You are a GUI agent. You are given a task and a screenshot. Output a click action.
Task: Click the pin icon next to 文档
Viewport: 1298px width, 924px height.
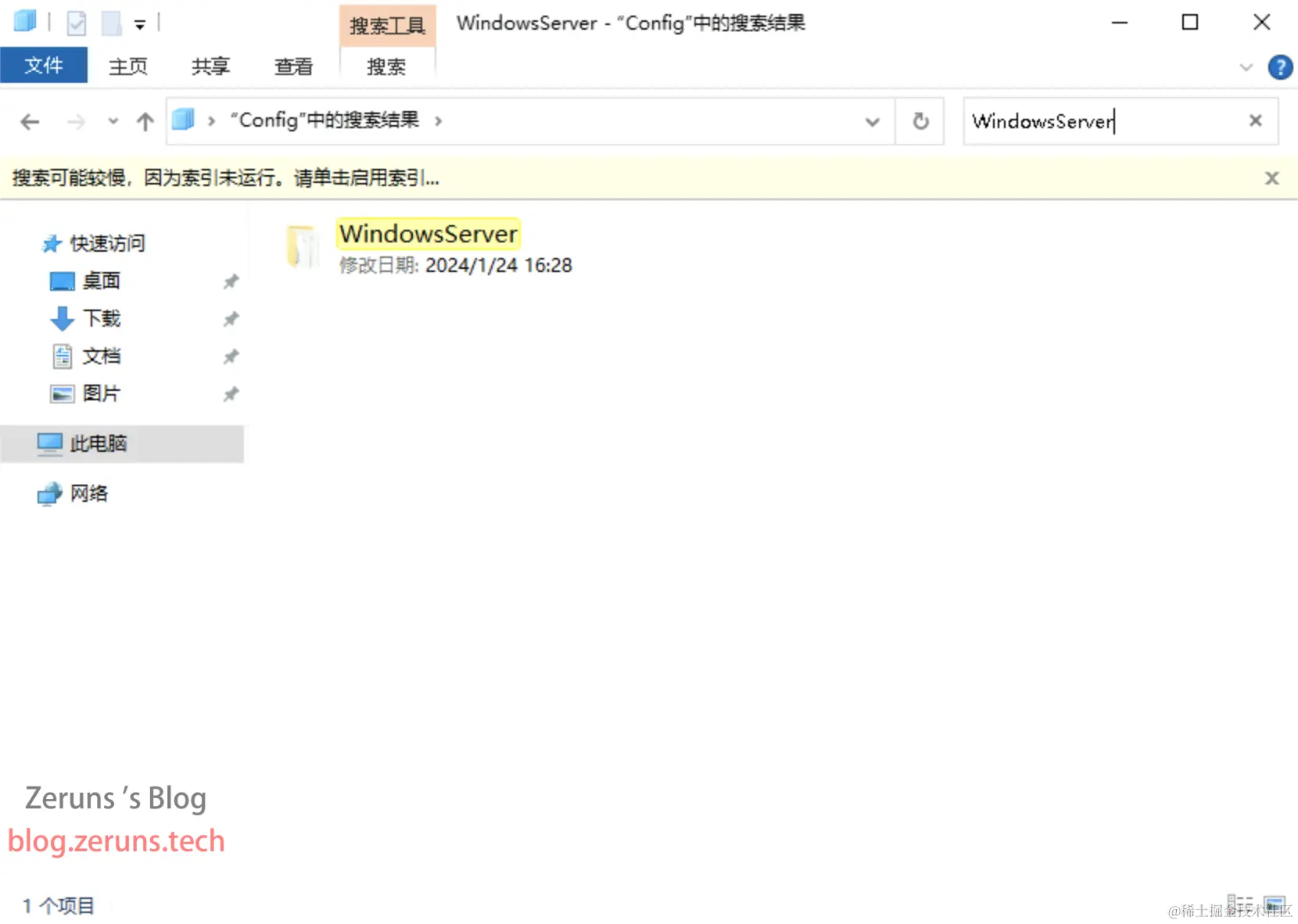(231, 356)
